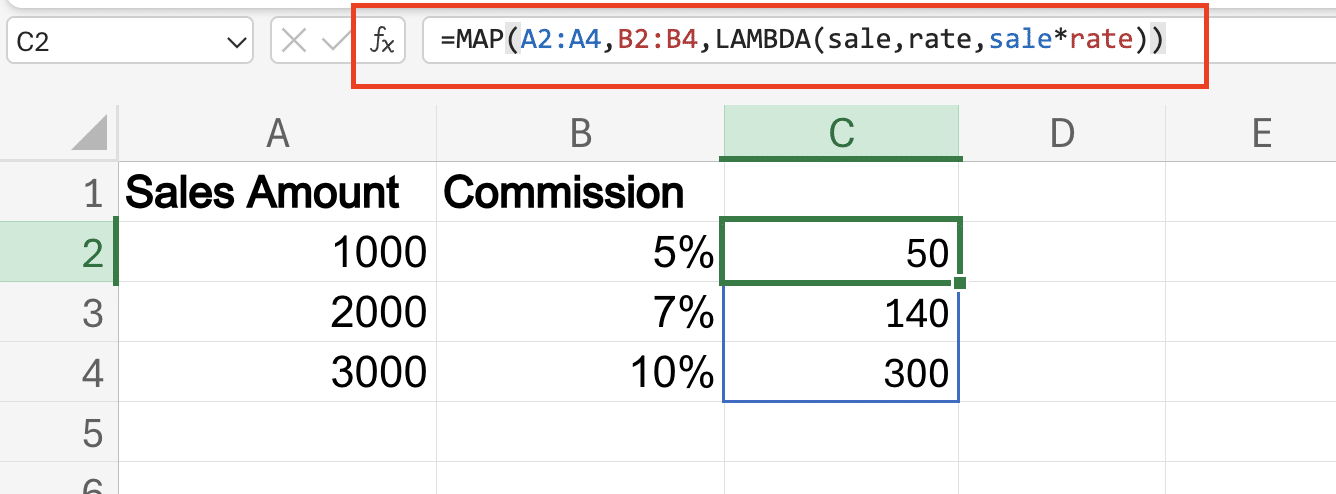This screenshot has height=494, width=1336.
Task: Click the Insert Function fx icon
Action: [x=382, y=41]
